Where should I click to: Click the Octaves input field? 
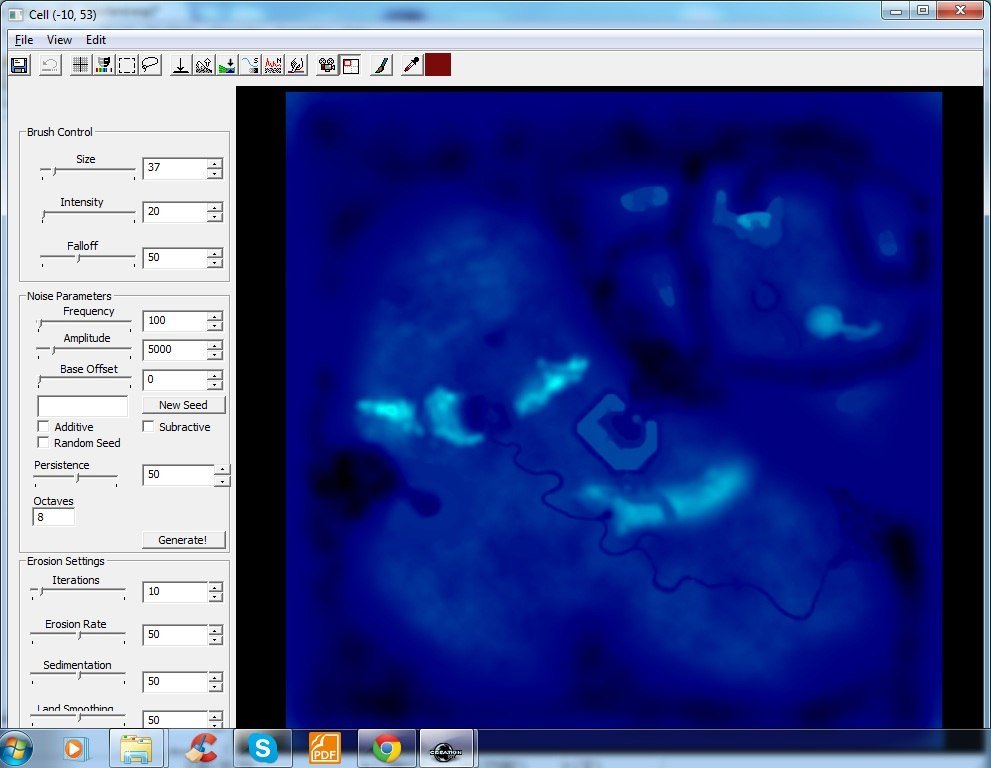pyautogui.click(x=55, y=518)
